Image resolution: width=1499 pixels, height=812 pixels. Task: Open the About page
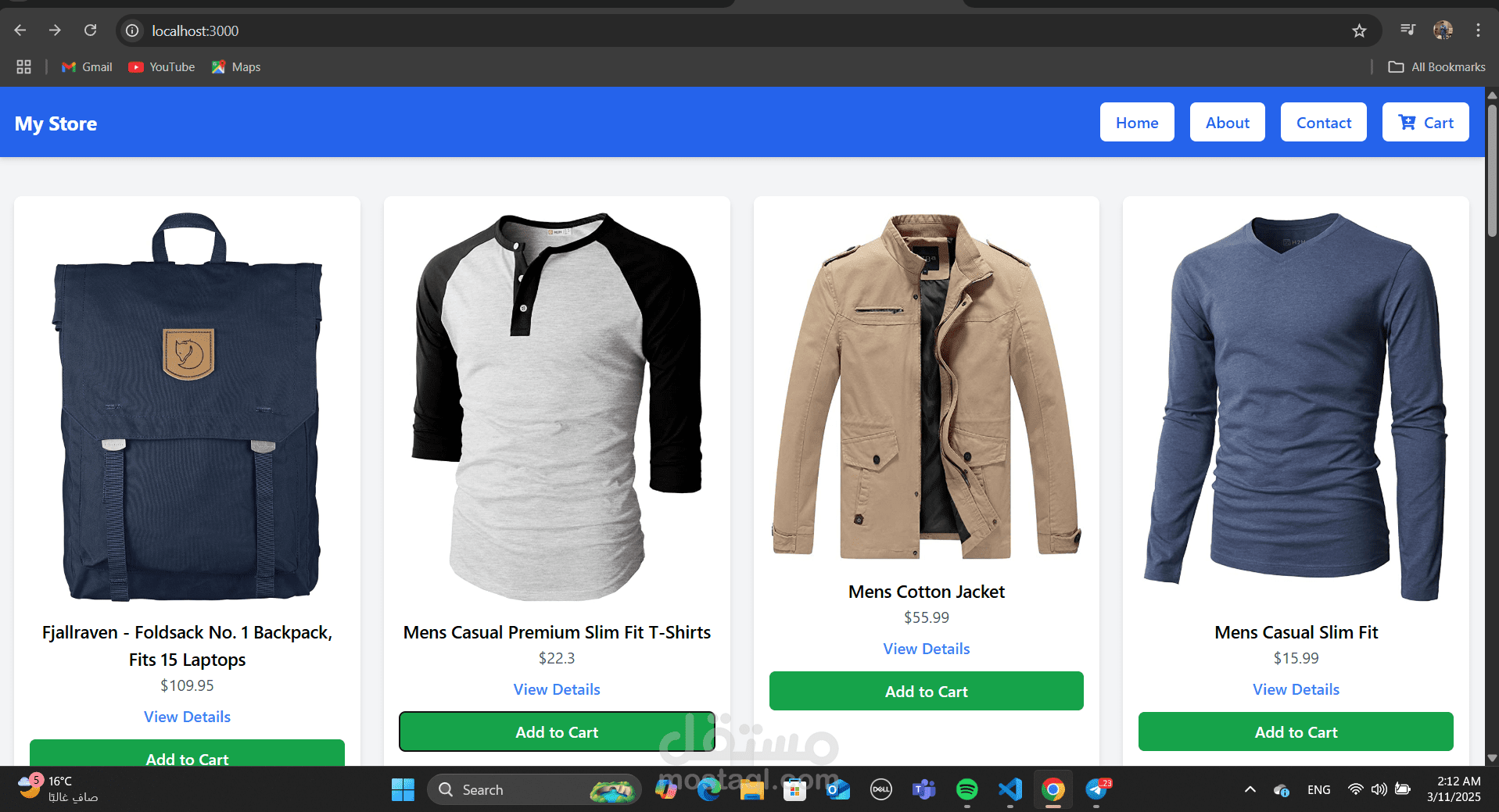point(1227,122)
